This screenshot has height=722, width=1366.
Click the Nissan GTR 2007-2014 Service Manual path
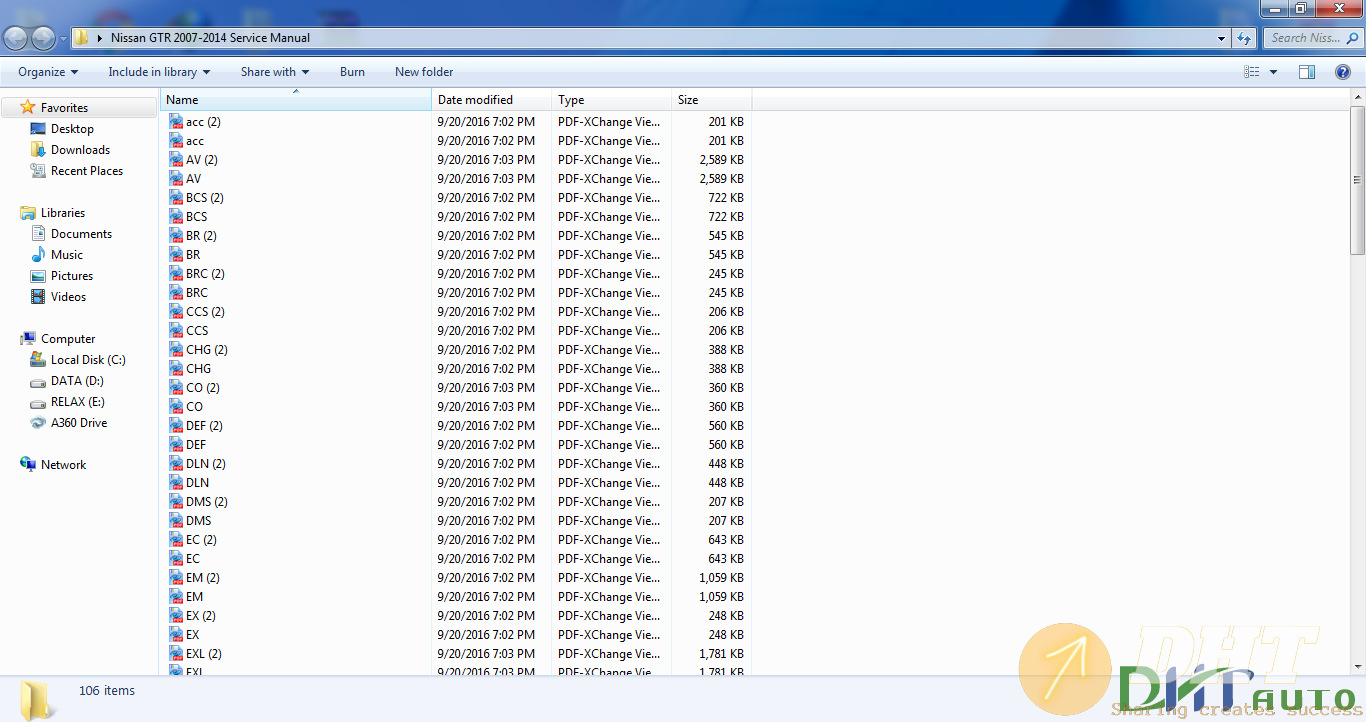210,38
